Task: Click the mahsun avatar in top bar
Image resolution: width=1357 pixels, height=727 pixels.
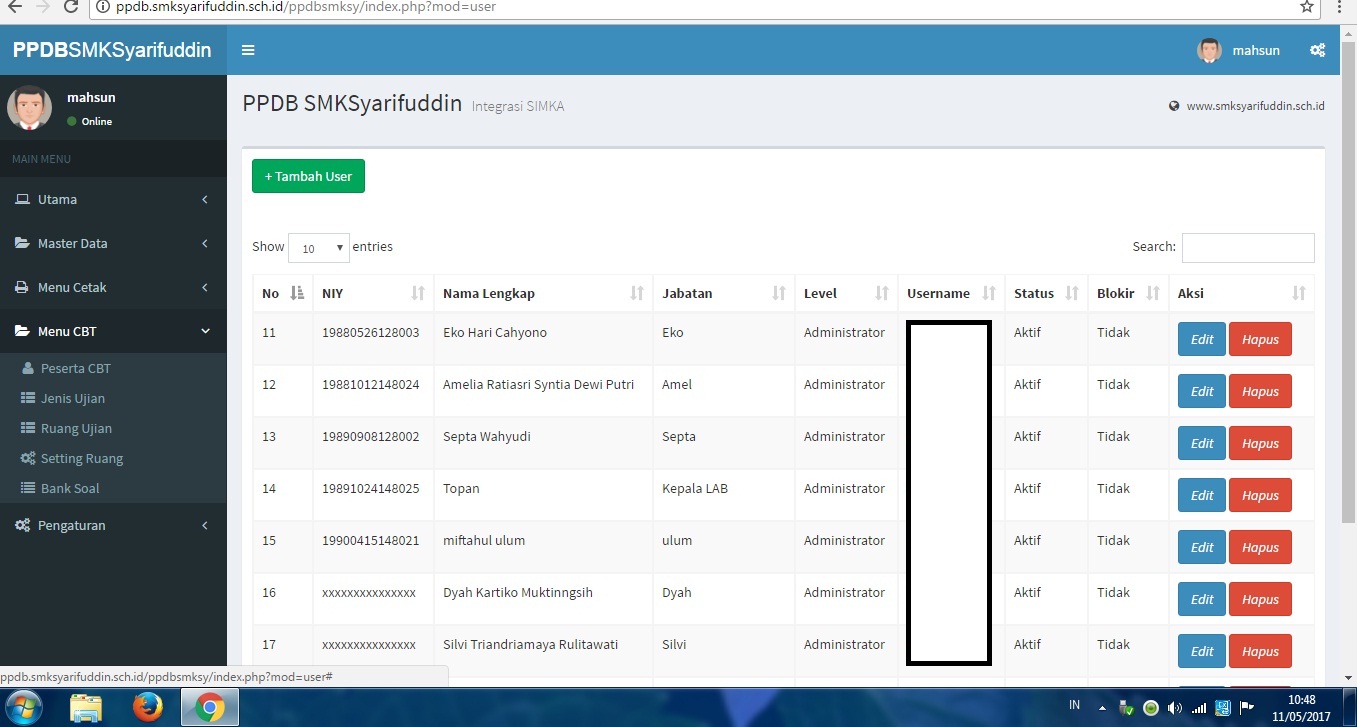Action: pos(1209,50)
